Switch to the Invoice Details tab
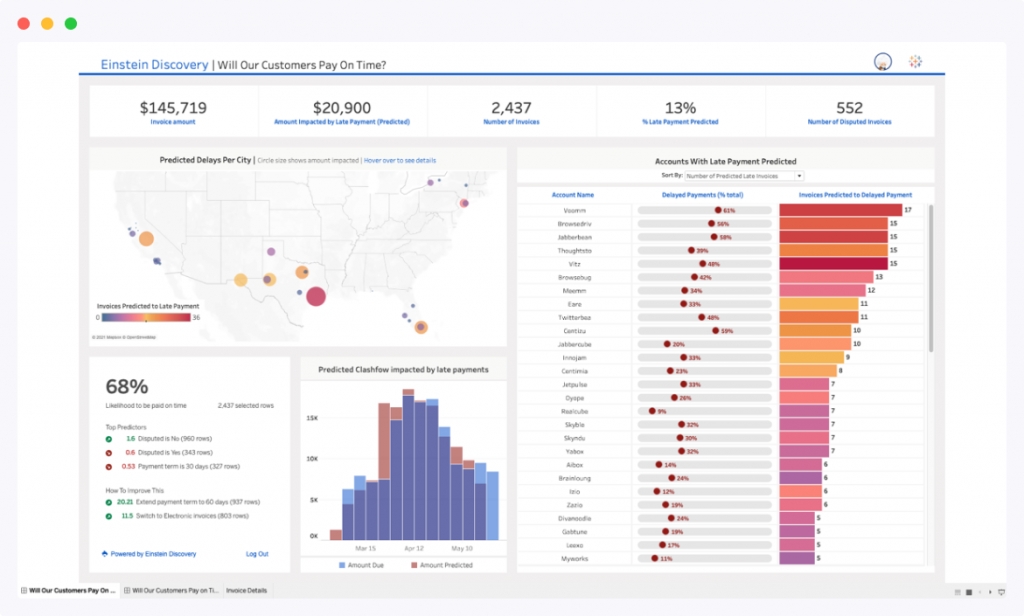The height and width of the screenshot is (616, 1024). [246, 590]
